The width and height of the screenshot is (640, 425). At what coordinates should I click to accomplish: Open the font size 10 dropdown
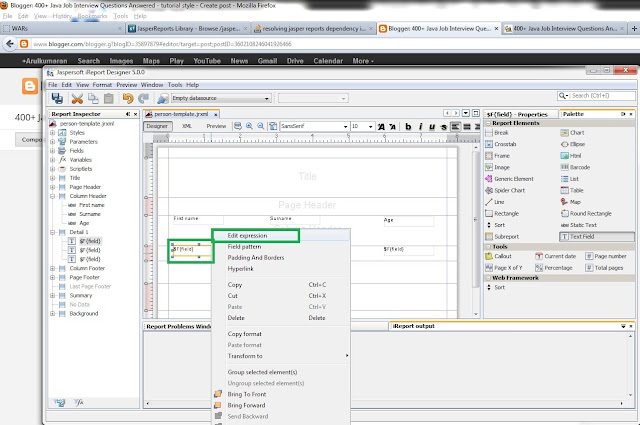362,127
